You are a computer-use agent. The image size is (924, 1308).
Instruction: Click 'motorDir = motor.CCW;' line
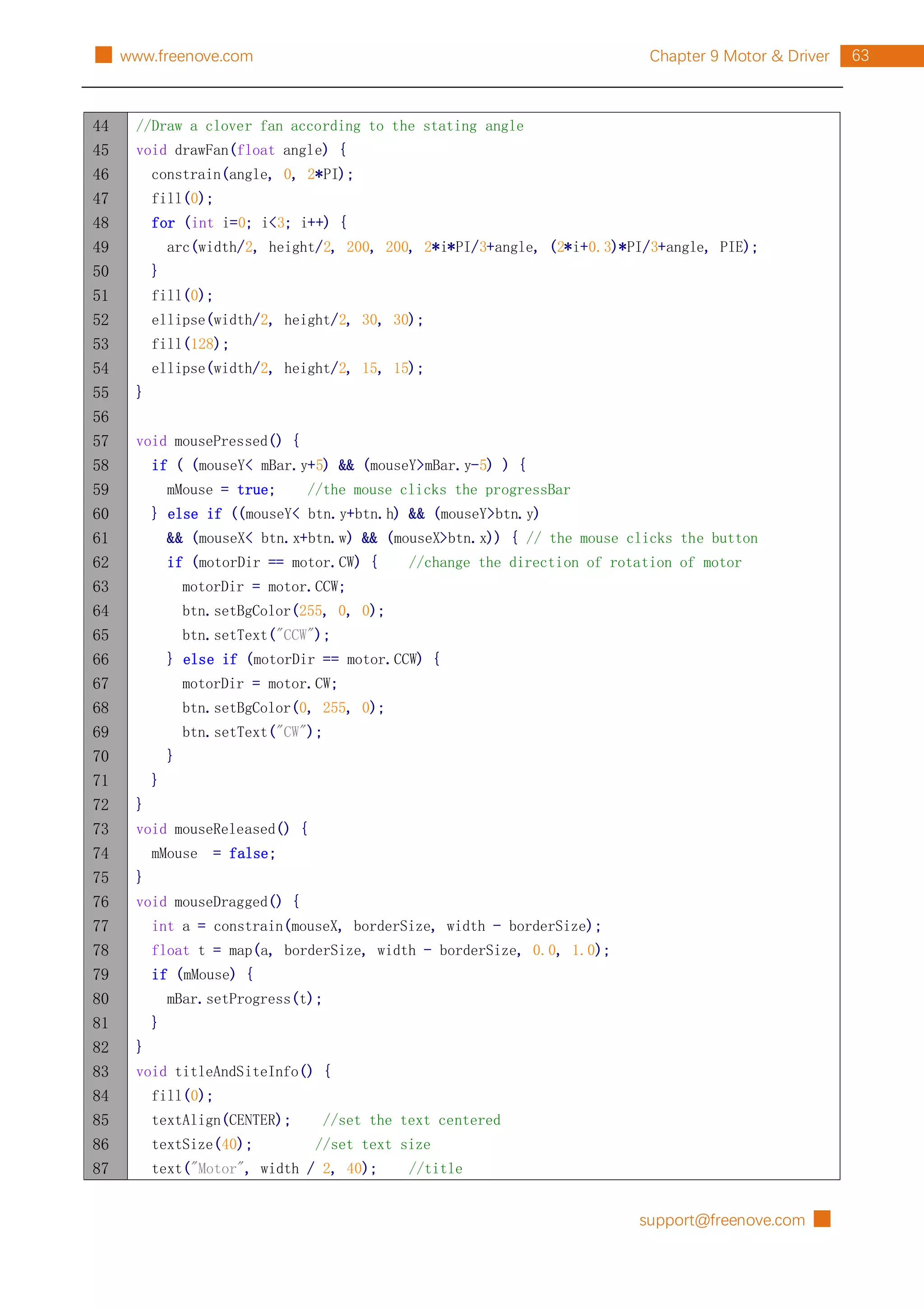point(263,586)
